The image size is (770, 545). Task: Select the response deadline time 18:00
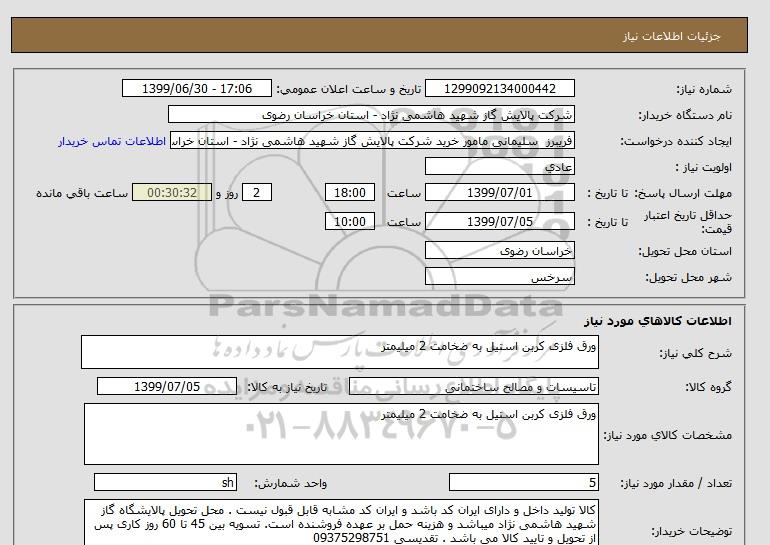[x=350, y=192]
